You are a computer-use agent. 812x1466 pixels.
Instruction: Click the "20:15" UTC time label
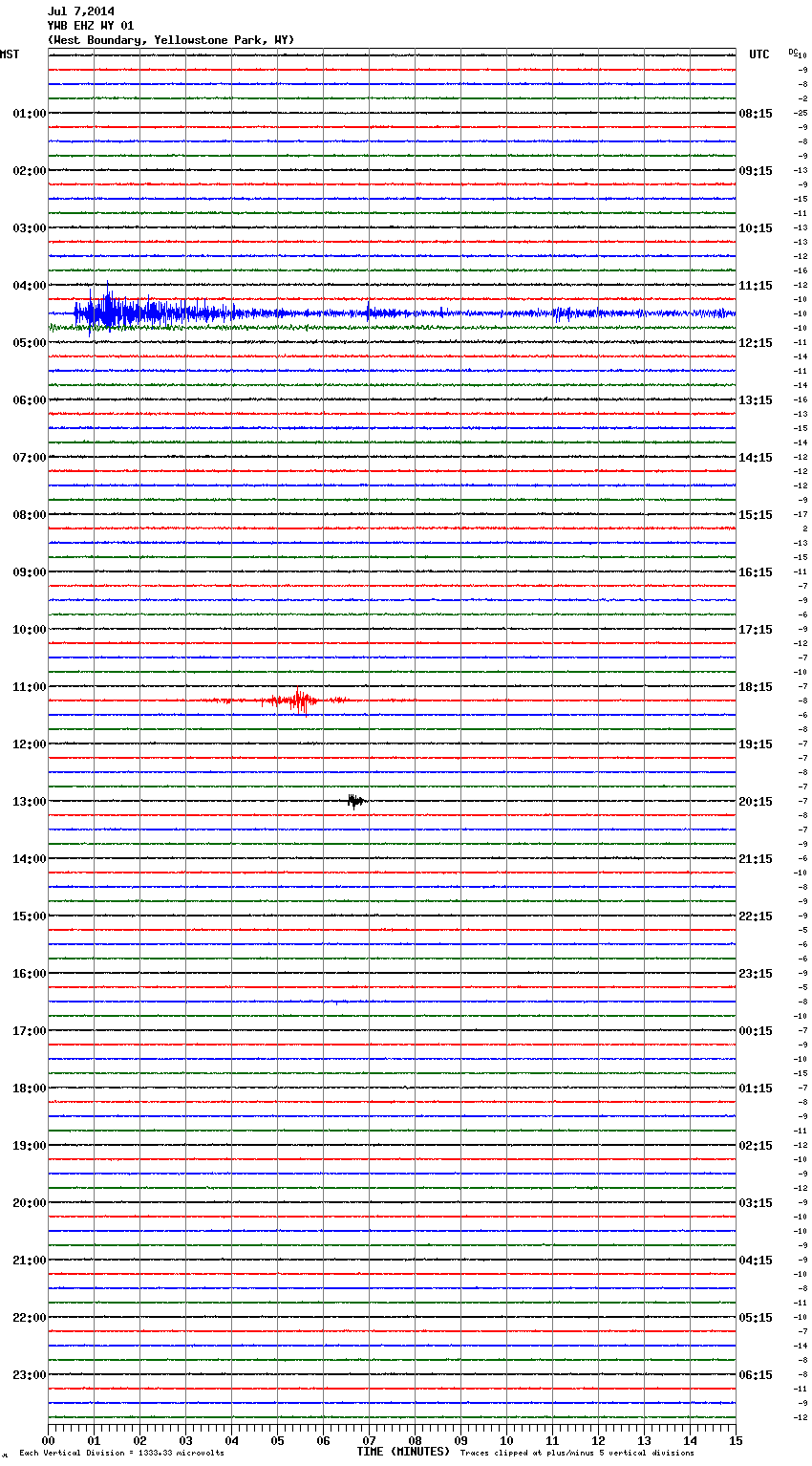756,802
